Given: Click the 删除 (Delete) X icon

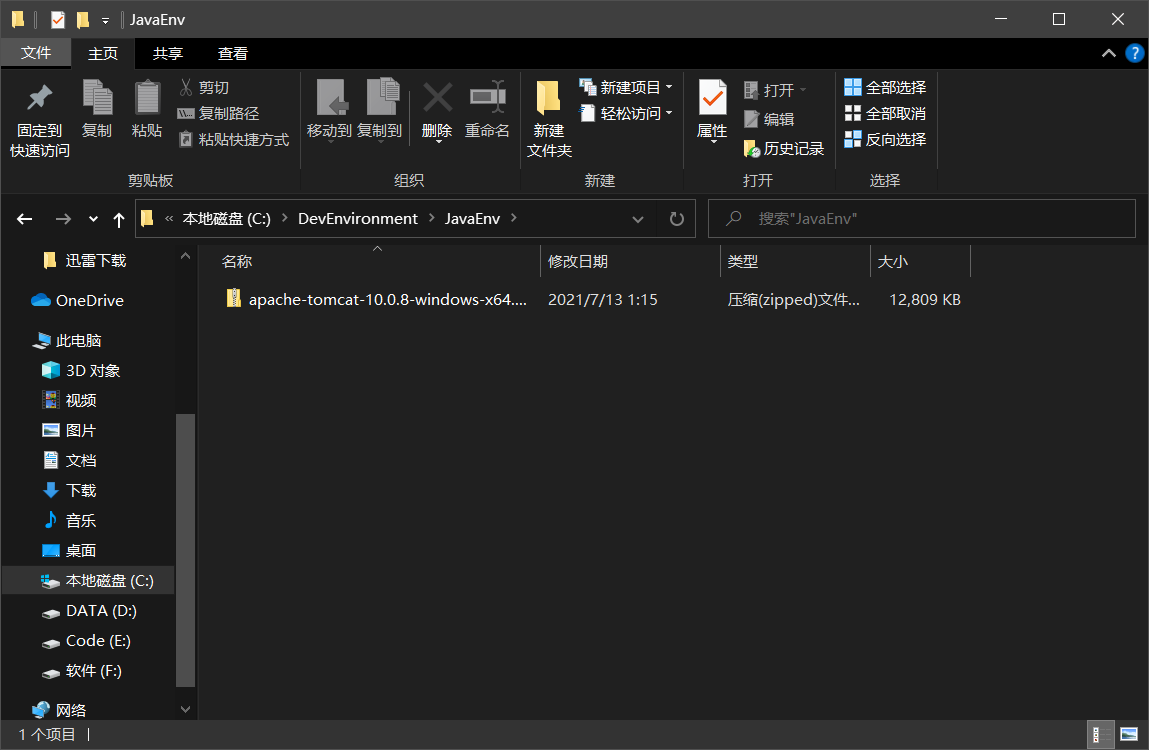Looking at the screenshot, I should (437, 110).
